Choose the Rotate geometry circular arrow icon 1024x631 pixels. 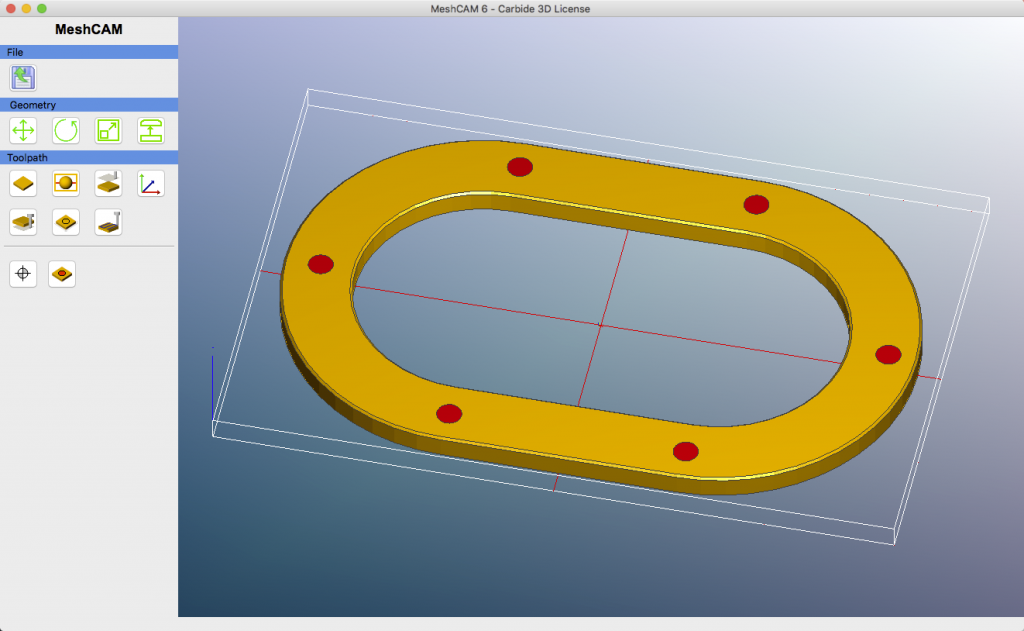(x=66, y=131)
